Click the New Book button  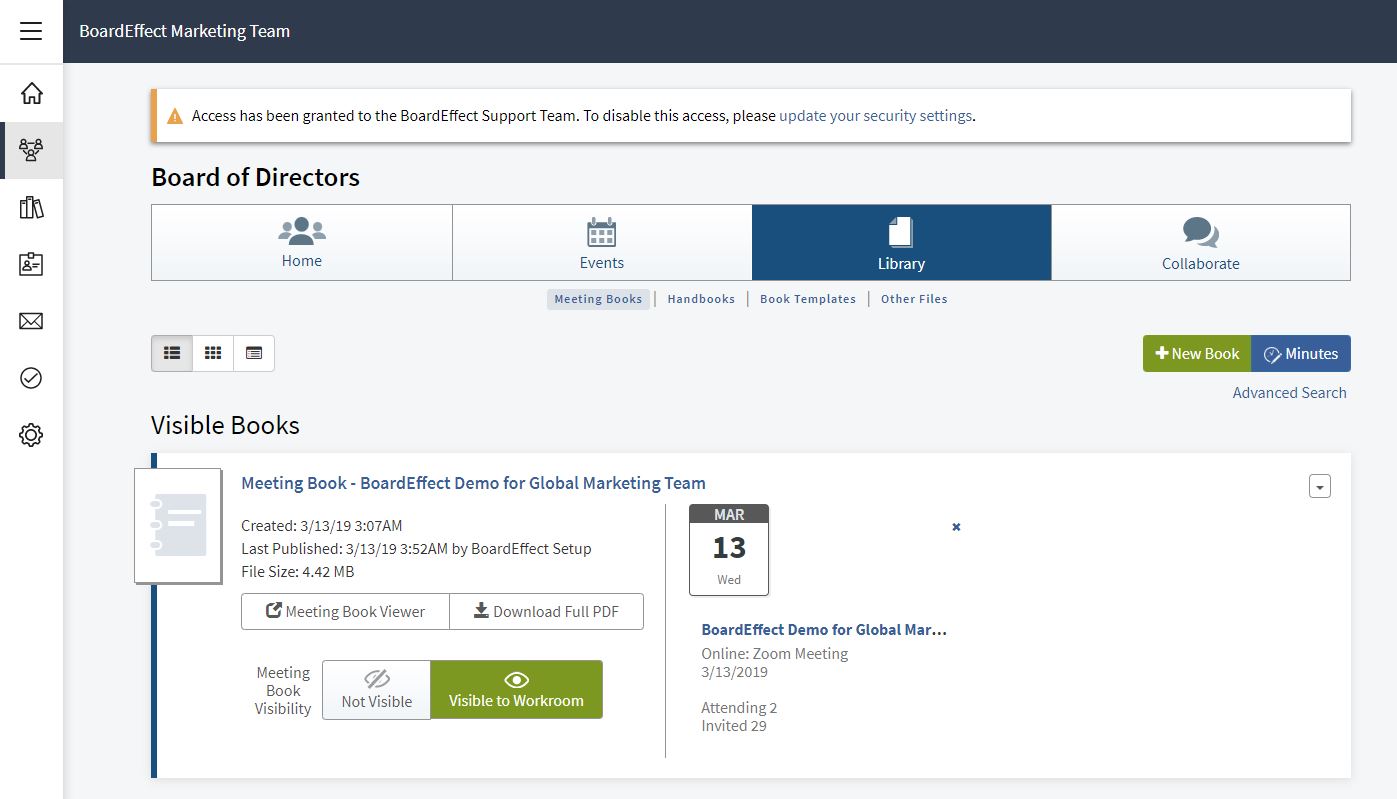coord(1196,353)
